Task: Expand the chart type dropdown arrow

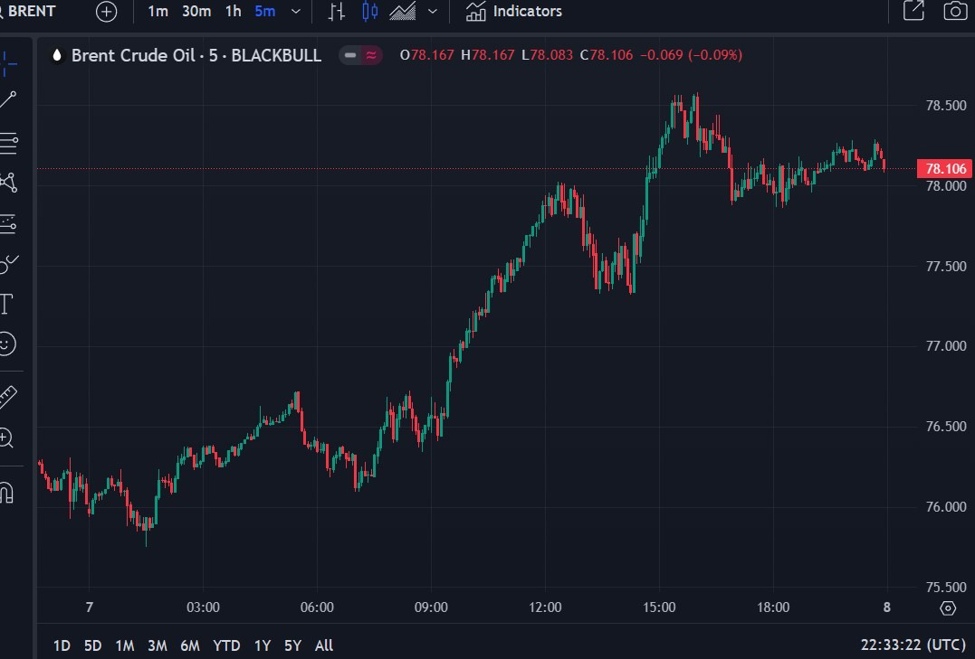Action: click(432, 12)
